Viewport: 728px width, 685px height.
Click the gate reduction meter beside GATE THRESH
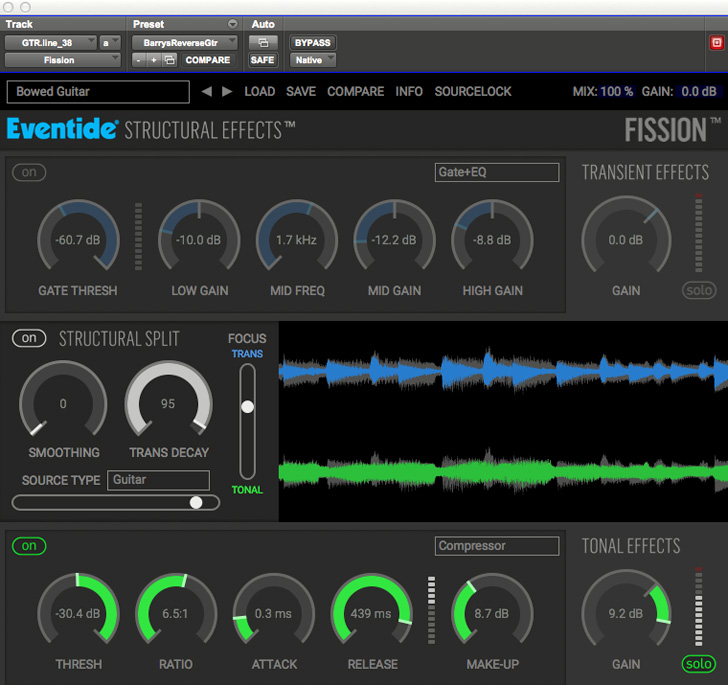coord(138,236)
